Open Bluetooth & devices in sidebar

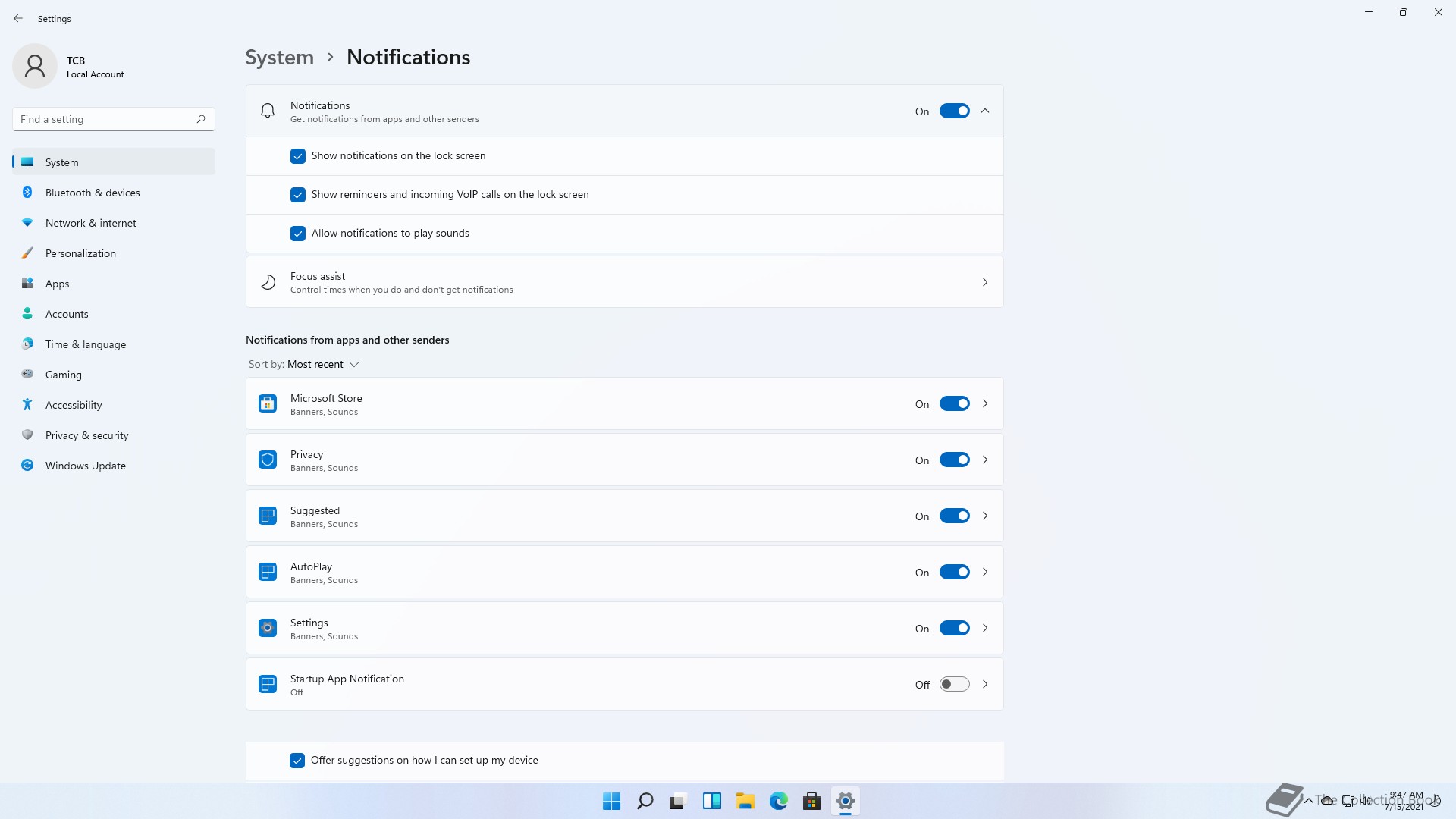tap(93, 193)
